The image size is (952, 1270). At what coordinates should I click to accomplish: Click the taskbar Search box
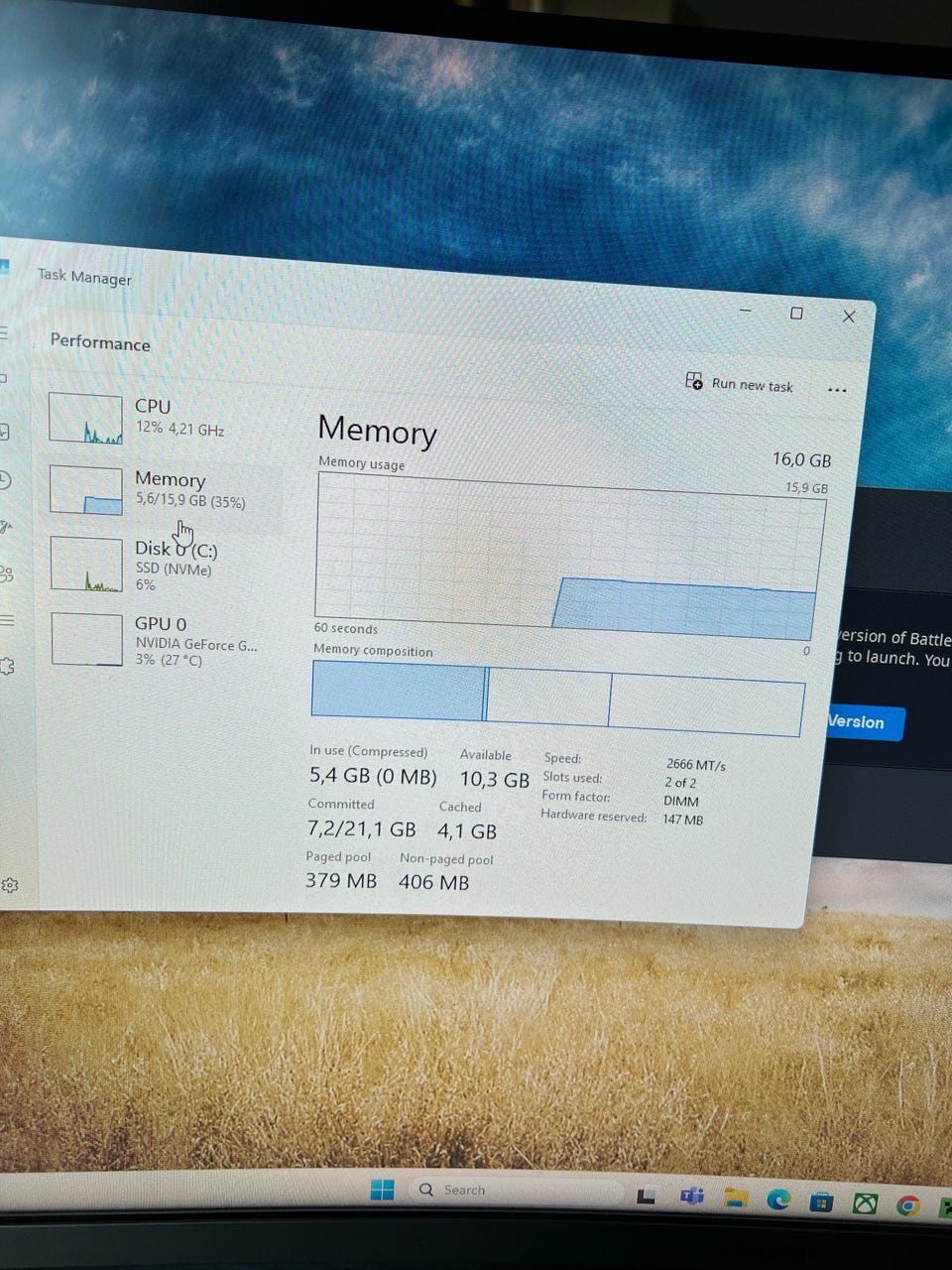tap(515, 1192)
